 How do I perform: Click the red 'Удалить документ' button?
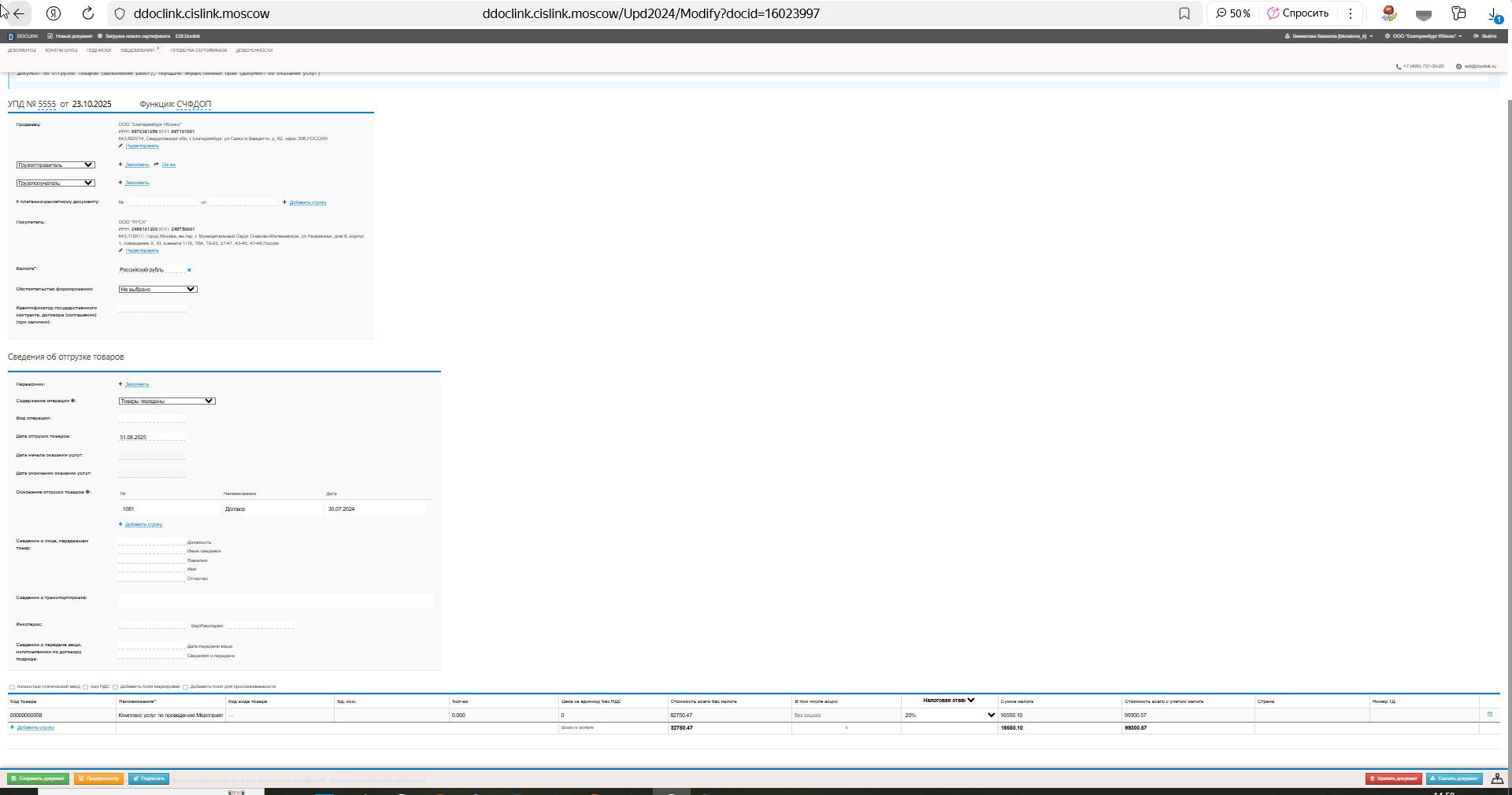coord(1394,778)
